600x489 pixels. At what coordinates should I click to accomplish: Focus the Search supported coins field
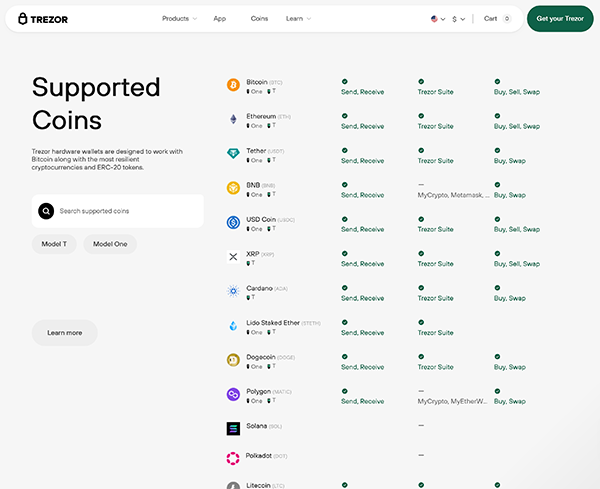(118, 211)
